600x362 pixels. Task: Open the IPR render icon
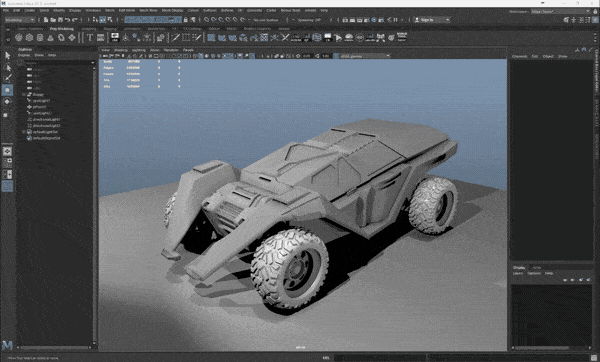pyautogui.click(x=360, y=20)
